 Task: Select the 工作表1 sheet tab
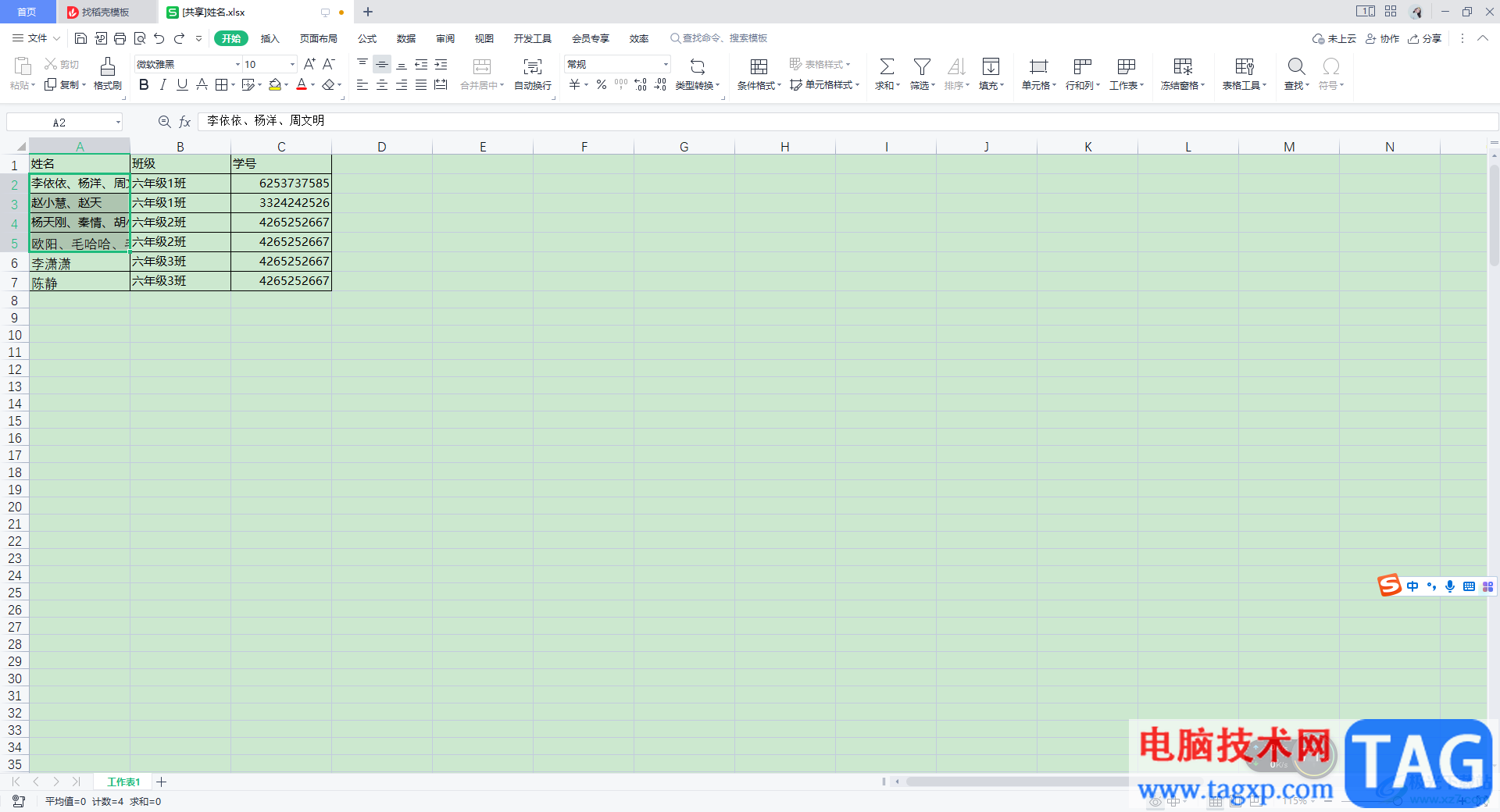click(123, 782)
